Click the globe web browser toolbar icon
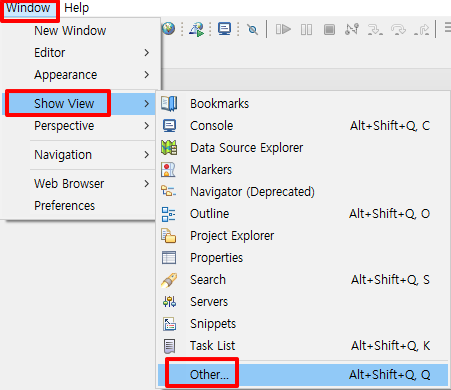Screen dimensions: 451x390 pyautogui.click(x=169, y=29)
